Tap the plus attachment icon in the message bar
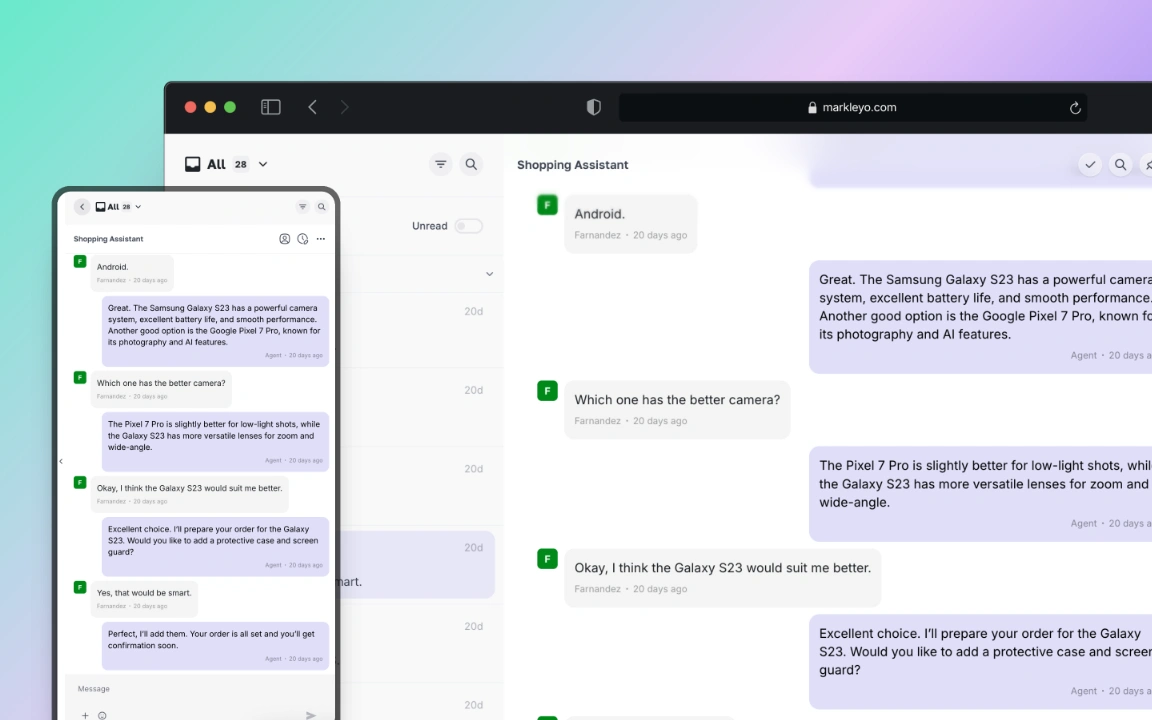Screen dimensions: 1152x720 [x=85, y=715]
